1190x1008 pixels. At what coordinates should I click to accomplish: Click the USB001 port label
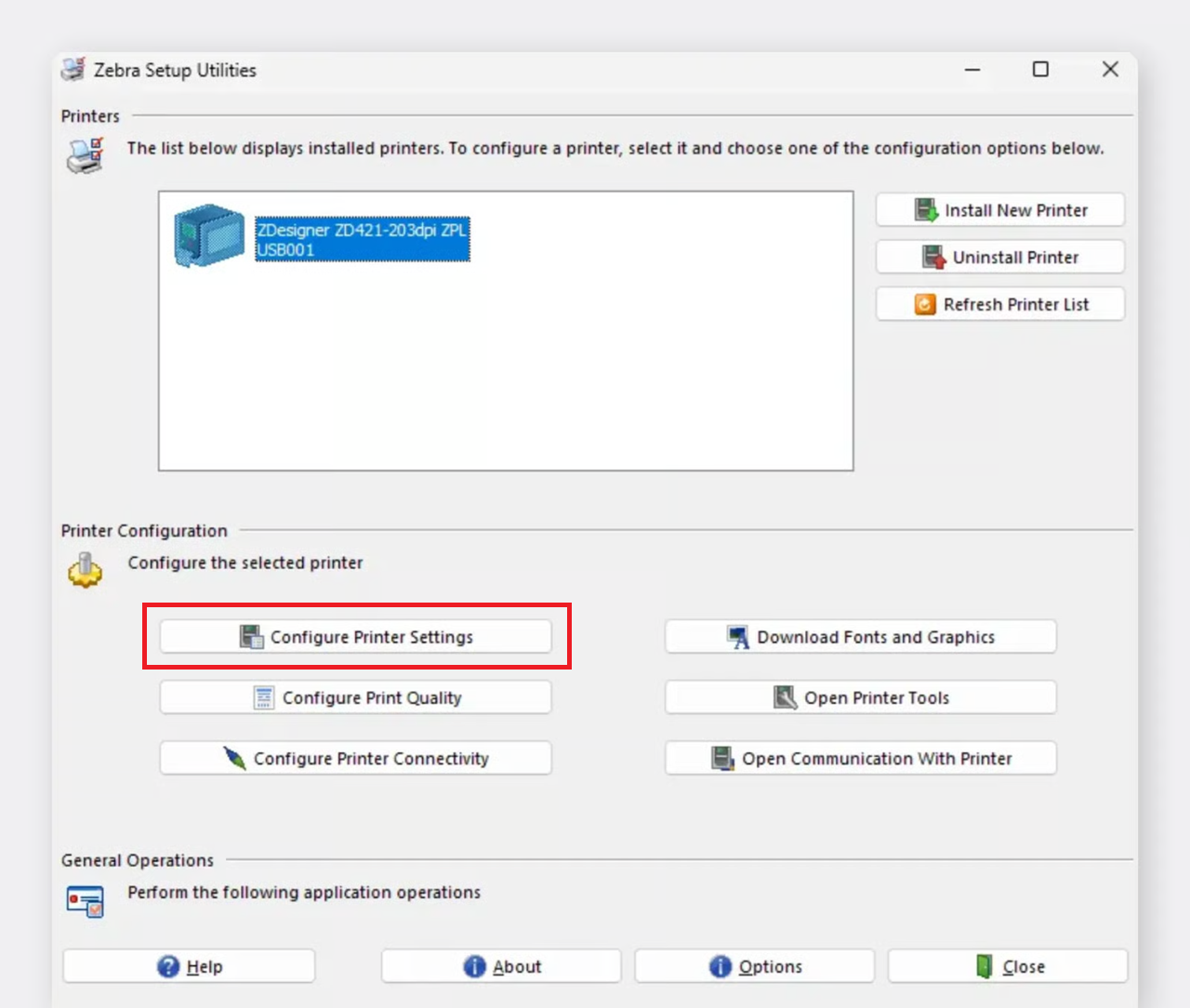point(285,250)
